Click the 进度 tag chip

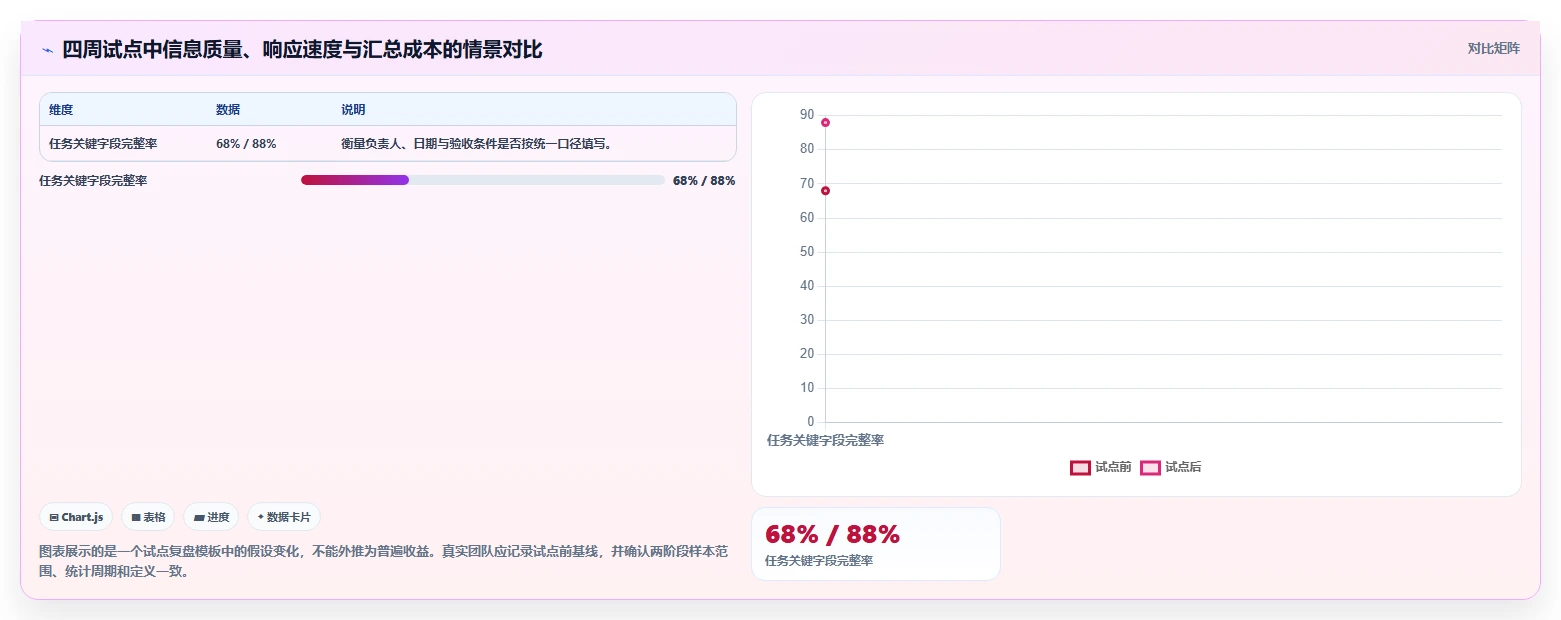click(x=211, y=517)
